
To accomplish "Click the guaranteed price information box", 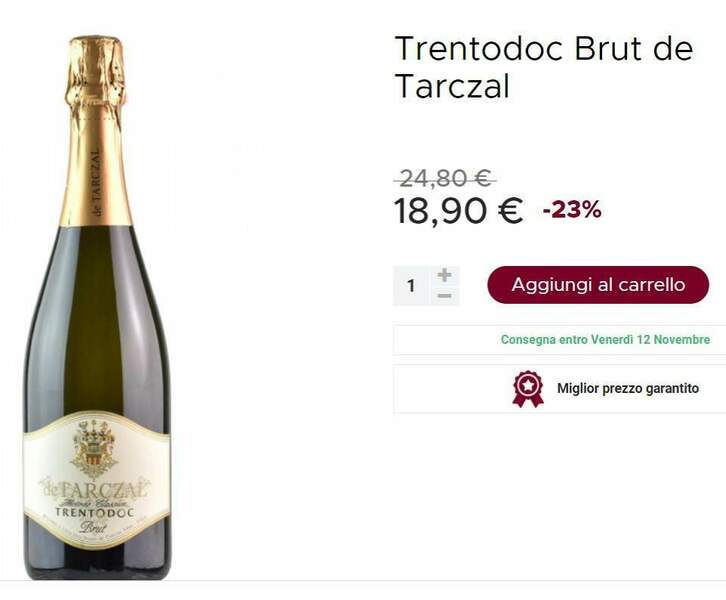I will [x=559, y=388].
